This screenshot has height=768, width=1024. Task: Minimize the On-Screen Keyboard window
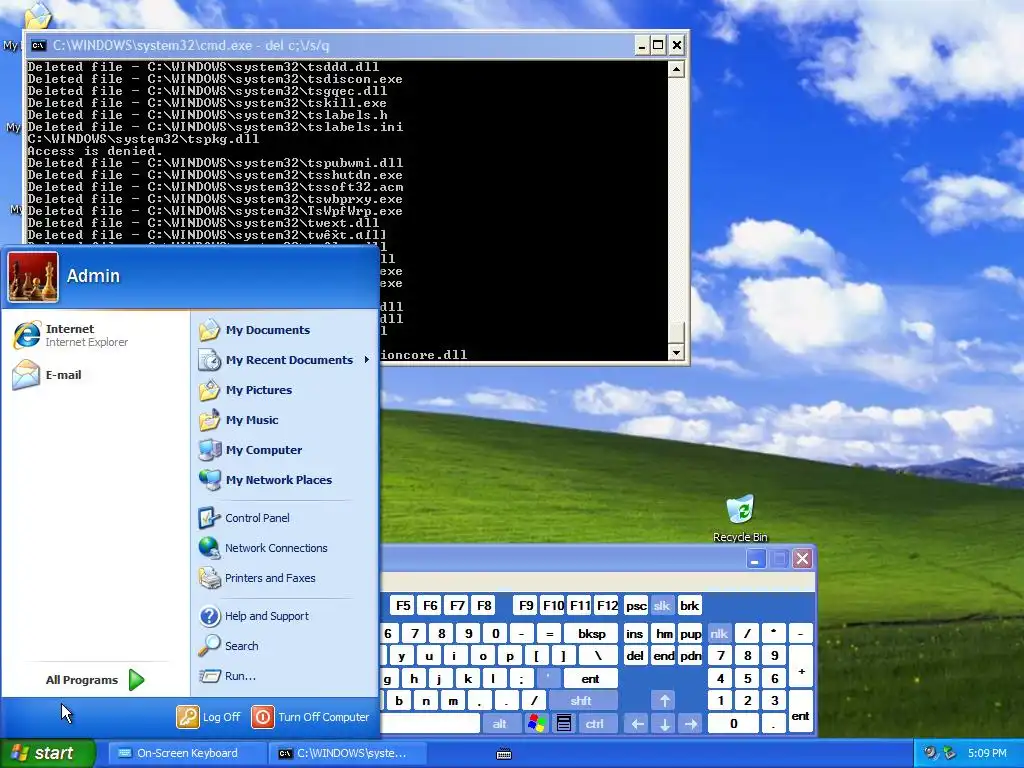(x=756, y=559)
